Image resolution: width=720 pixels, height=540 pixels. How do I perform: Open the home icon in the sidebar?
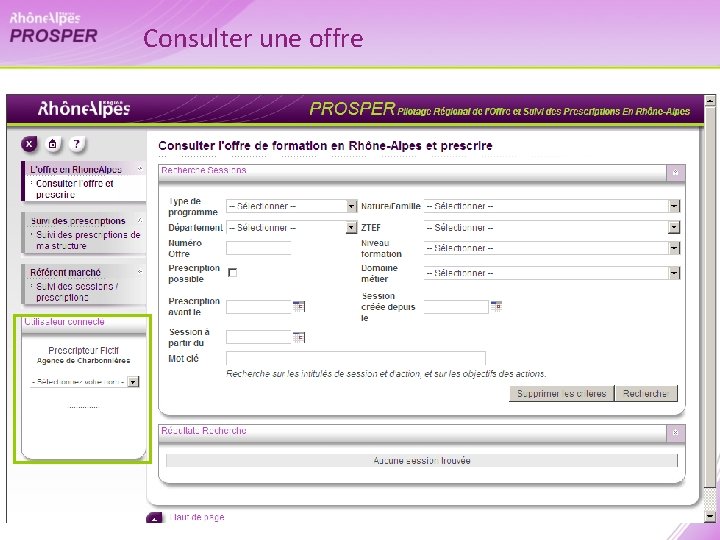pyautogui.click(x=53, y=144)
